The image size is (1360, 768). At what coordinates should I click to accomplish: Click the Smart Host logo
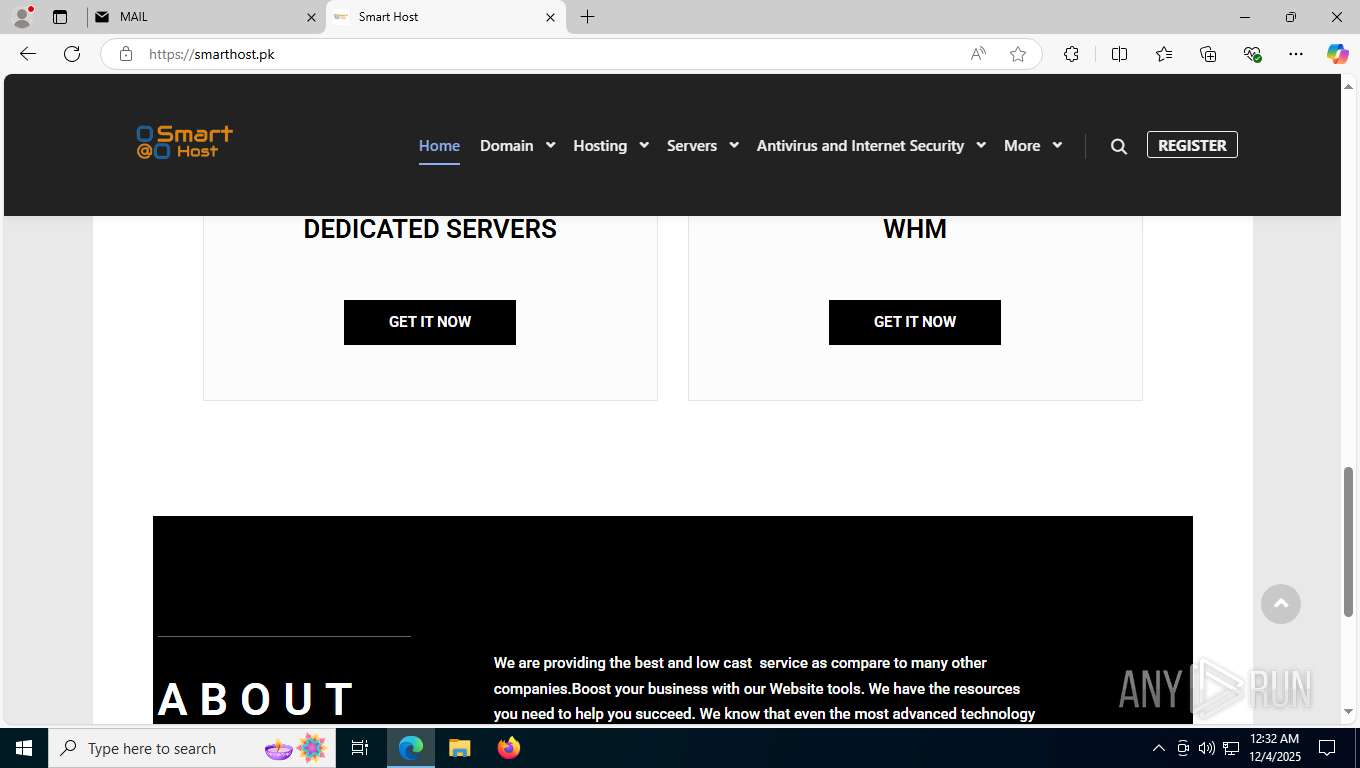185,143
